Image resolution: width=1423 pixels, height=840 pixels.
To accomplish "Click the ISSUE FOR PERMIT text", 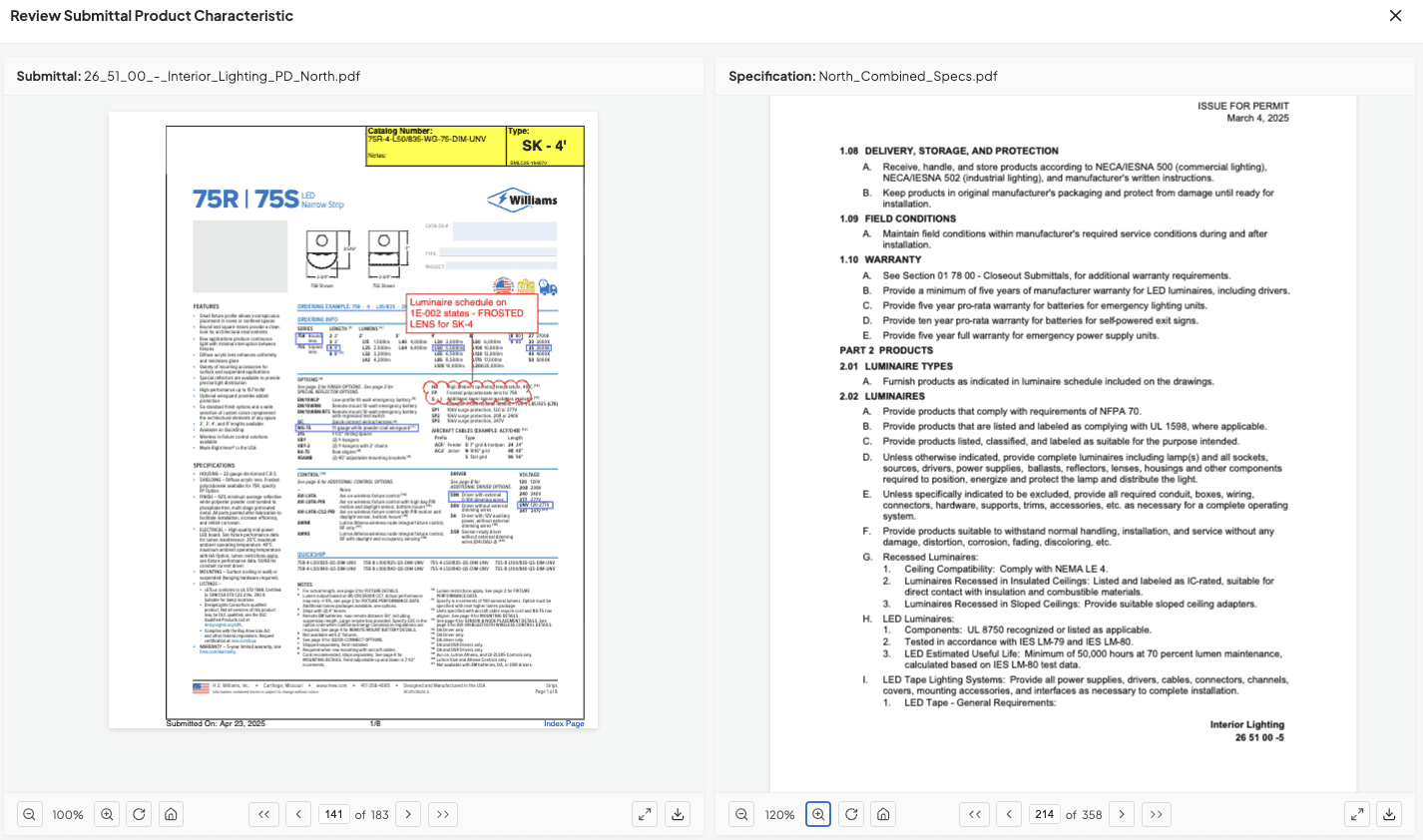I will pos(1243,106).
